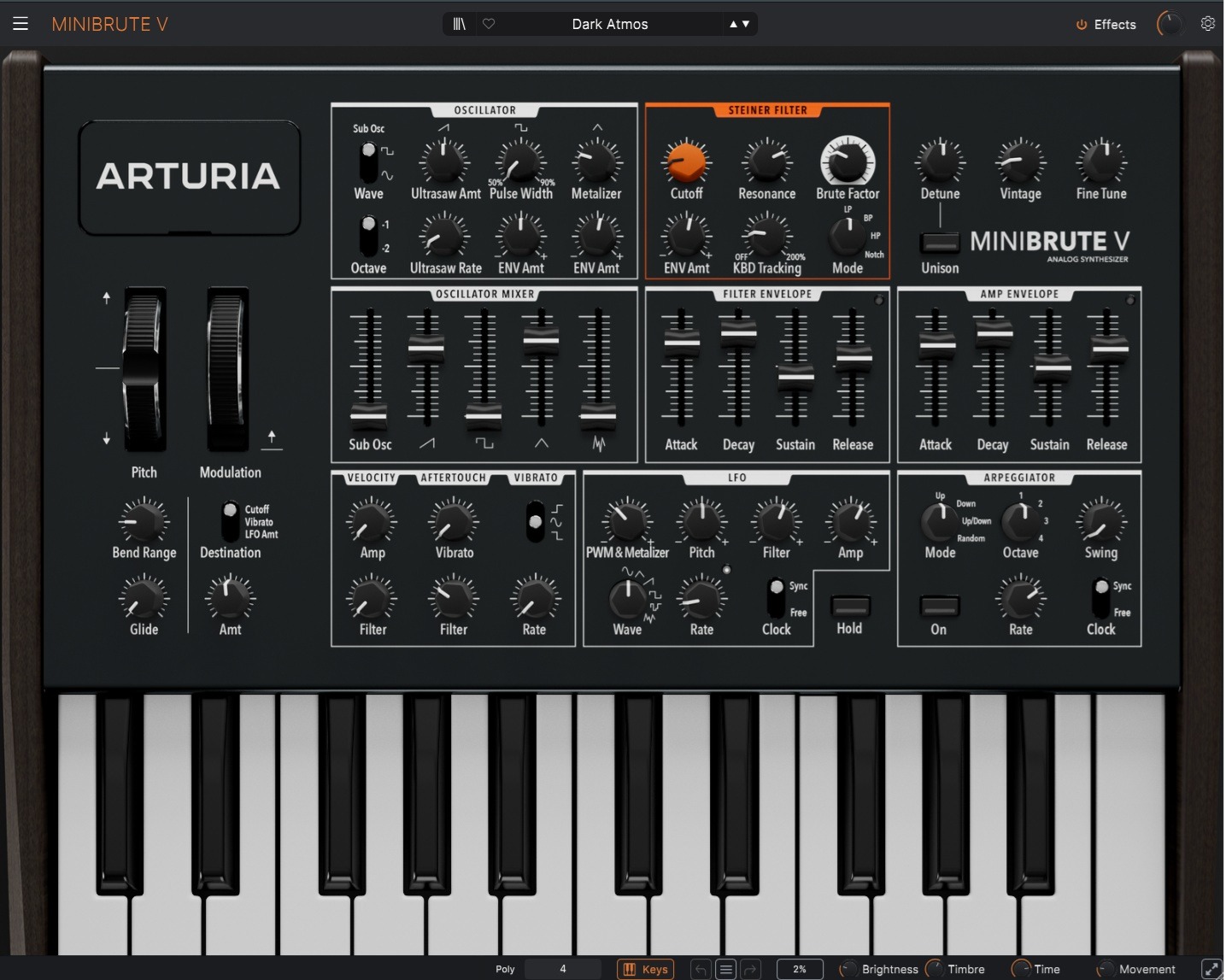Open the undo history list icon
The image size is (1226, 980).
click(x=726, y=969)
